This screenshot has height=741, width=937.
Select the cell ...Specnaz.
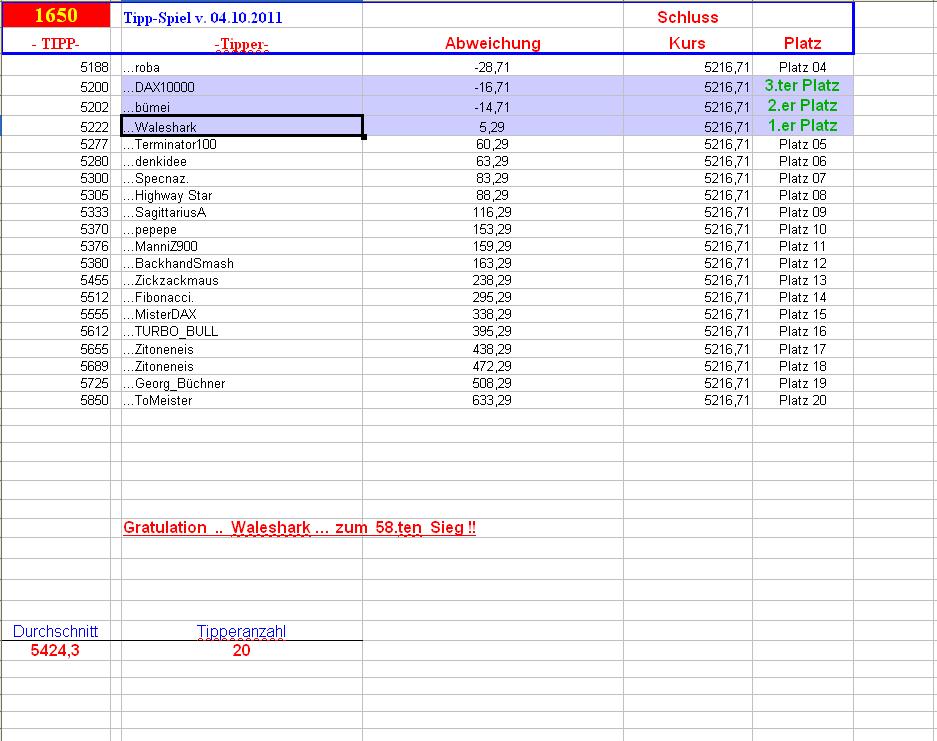click(x=241, y=178)
